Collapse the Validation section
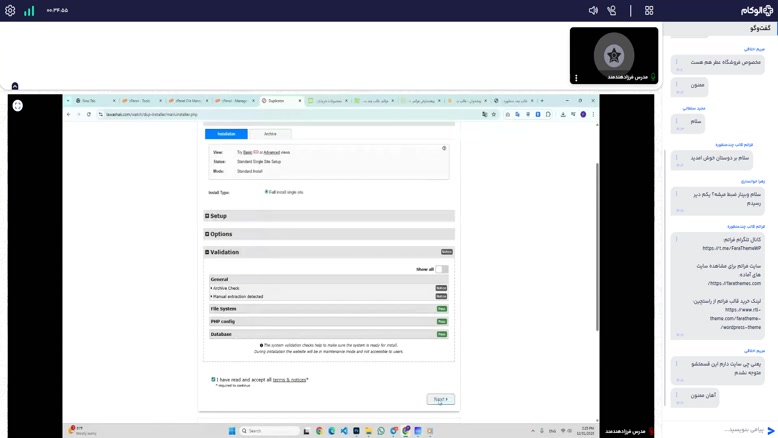The width and height of the screenshot is (778, 438). (224, 252)
